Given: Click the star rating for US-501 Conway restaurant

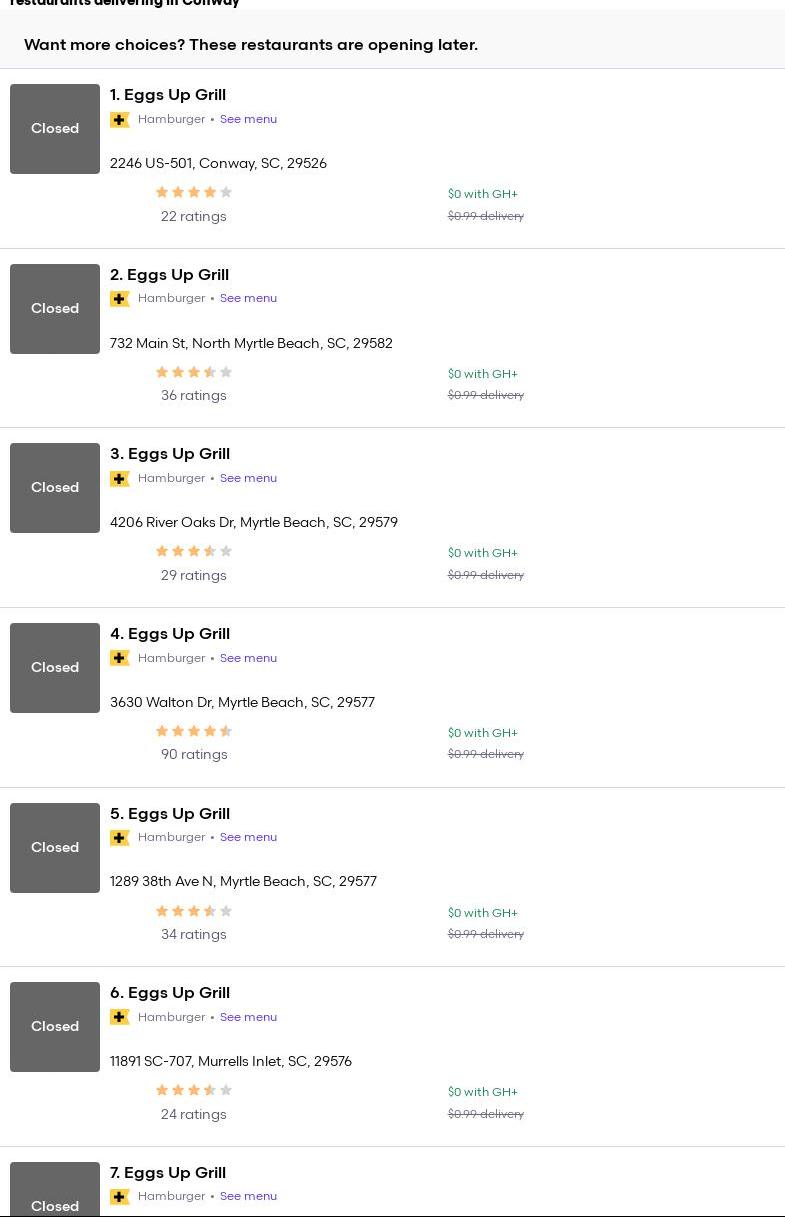Looking at the screenshot, I should (x=194, y=193).
